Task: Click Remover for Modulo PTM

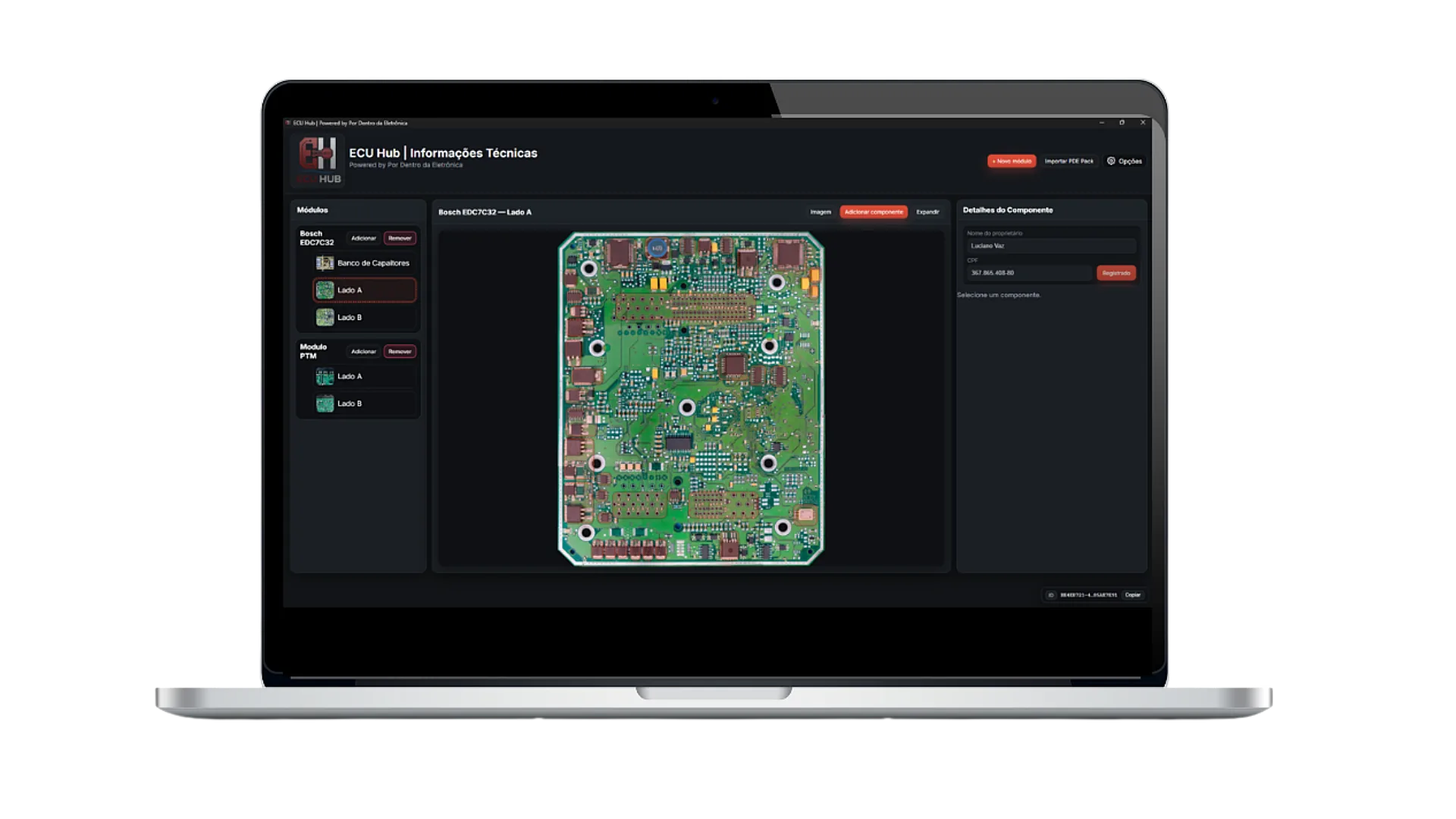Action: tap(400, 351)
